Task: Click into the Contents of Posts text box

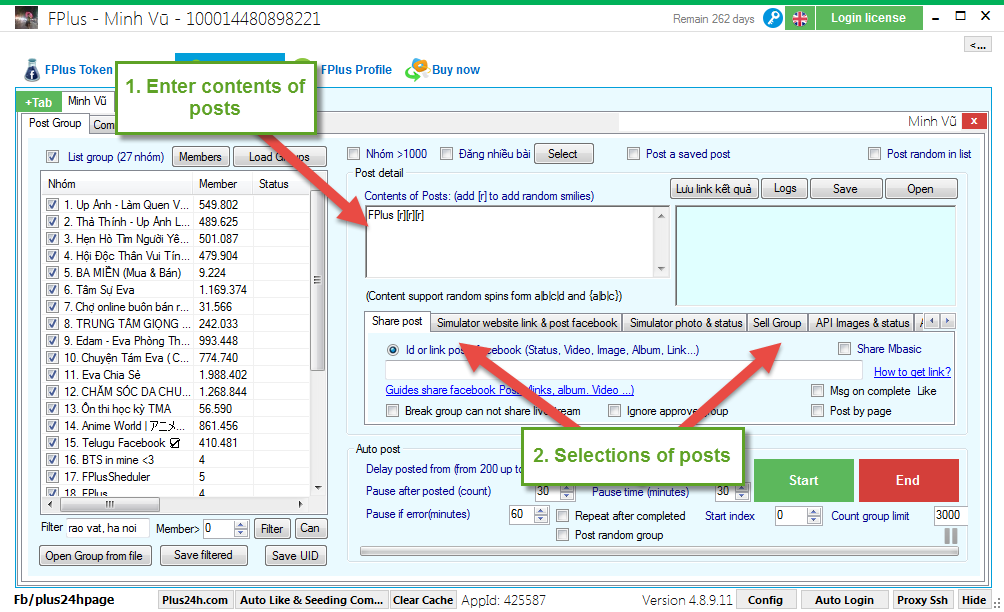Action: pos(511,241)
